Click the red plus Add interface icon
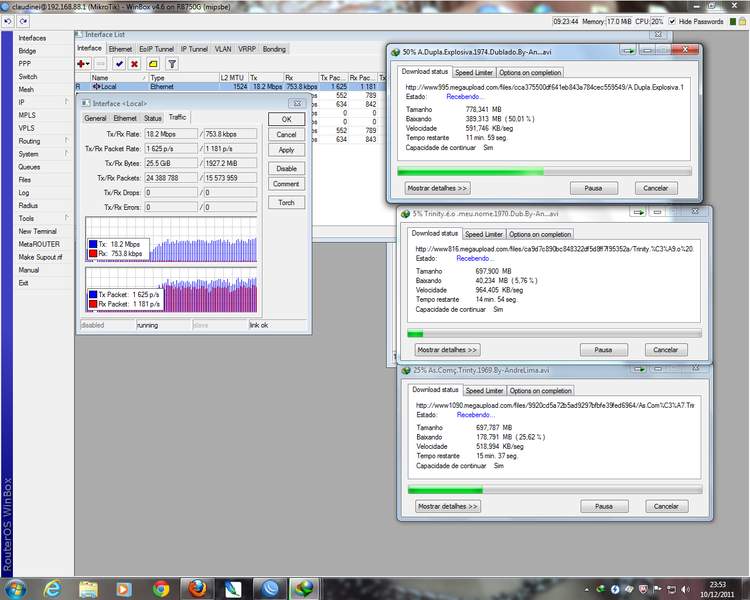The image size is (750, 600). click(82, 63)
